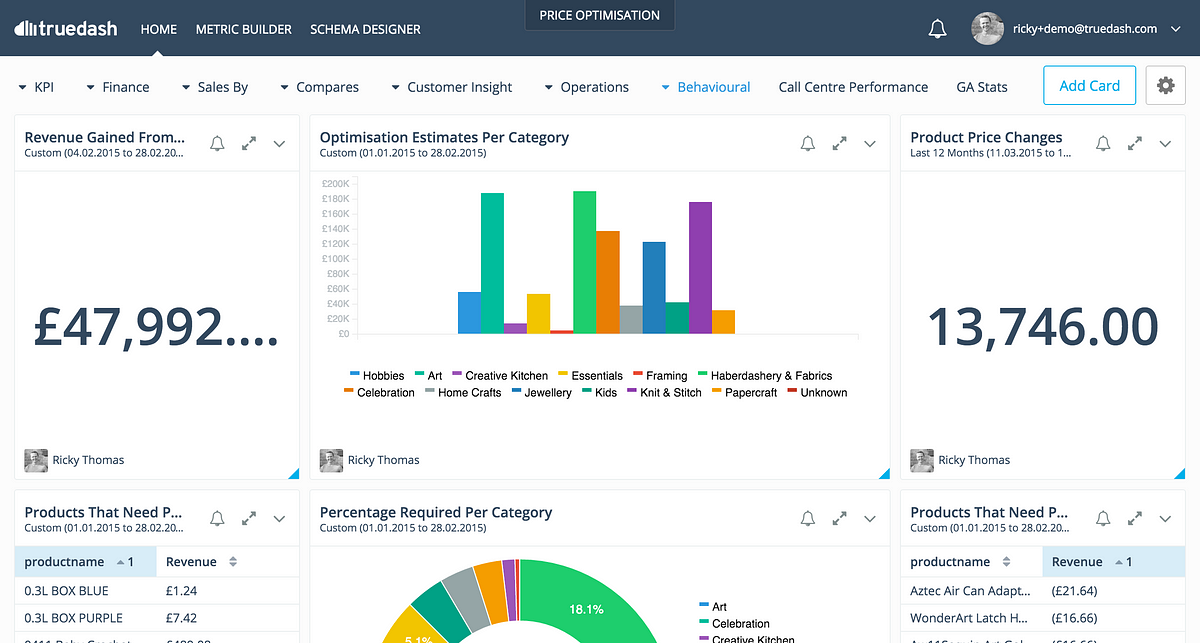This screenshot has height=643, width=1200.
Task: Toggle Unknown series in chart legend
Action: [x=817, y=393]
